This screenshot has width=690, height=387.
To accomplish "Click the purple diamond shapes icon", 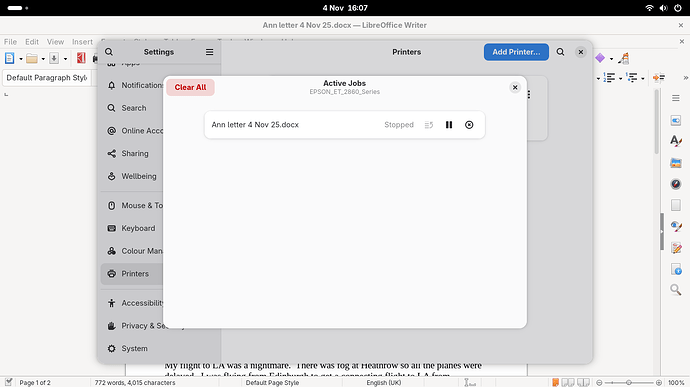I will pyautogui.click(x=600, y=58).
